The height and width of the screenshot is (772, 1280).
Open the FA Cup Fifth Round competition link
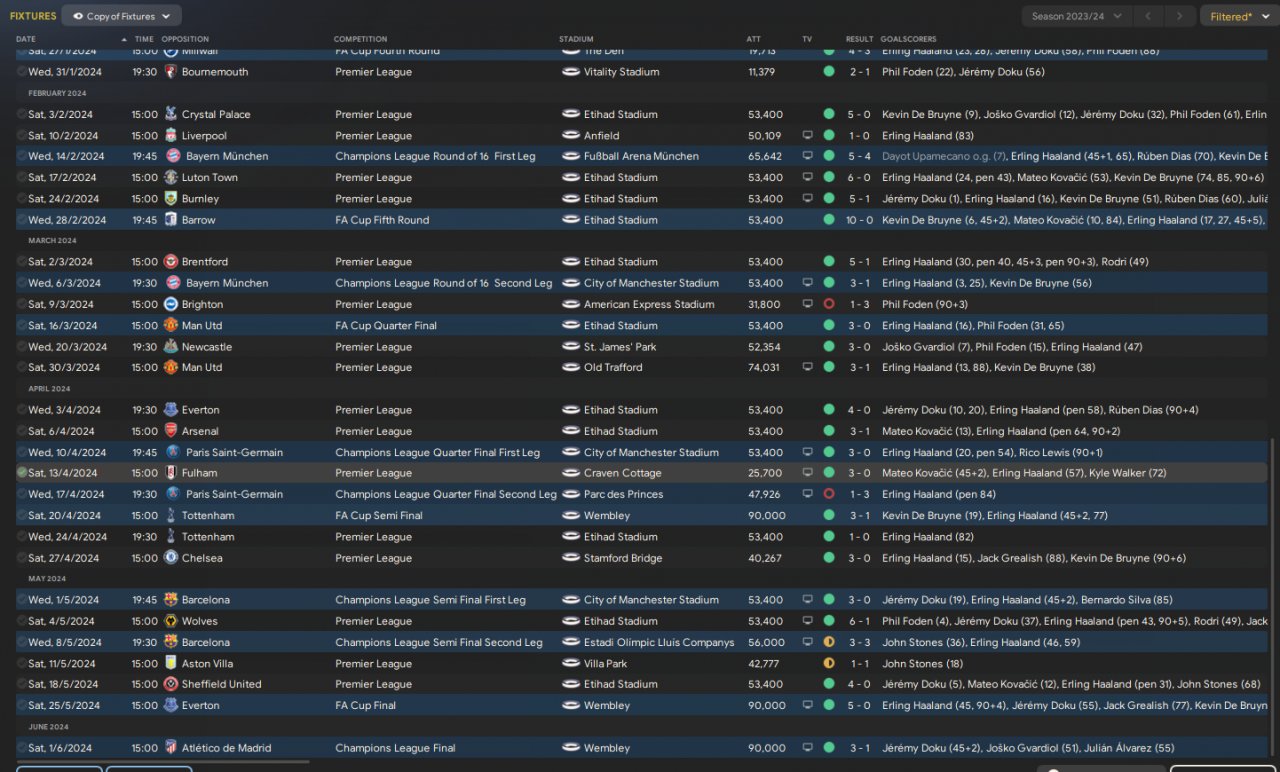[x=382, y=219]
